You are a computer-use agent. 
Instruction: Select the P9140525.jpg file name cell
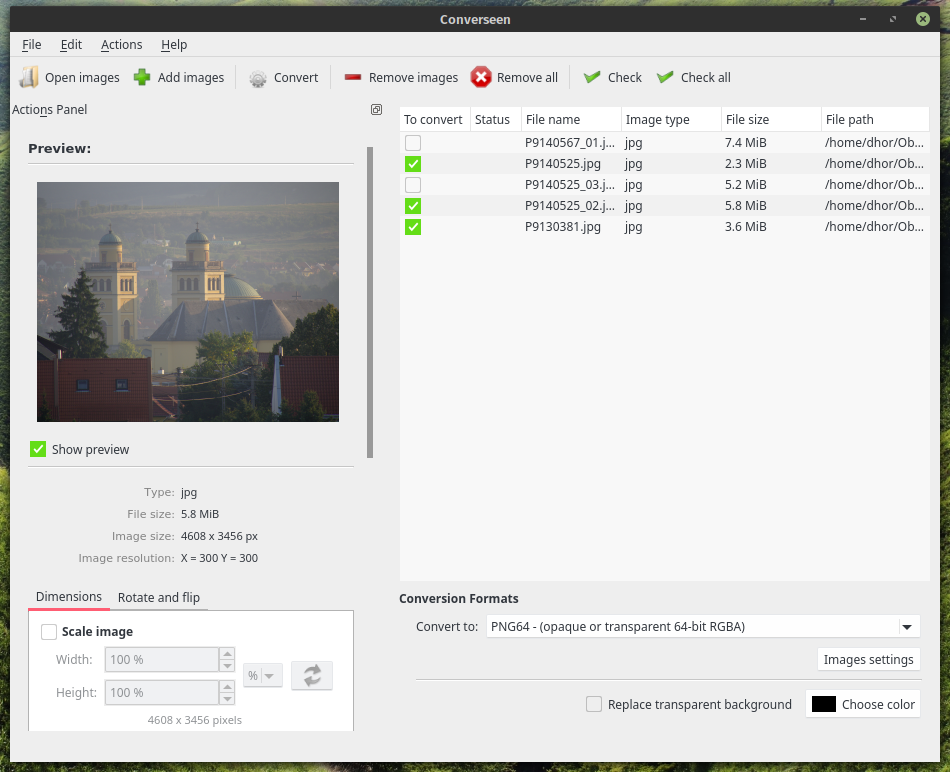pyautogui.click(x=571, y=164)
